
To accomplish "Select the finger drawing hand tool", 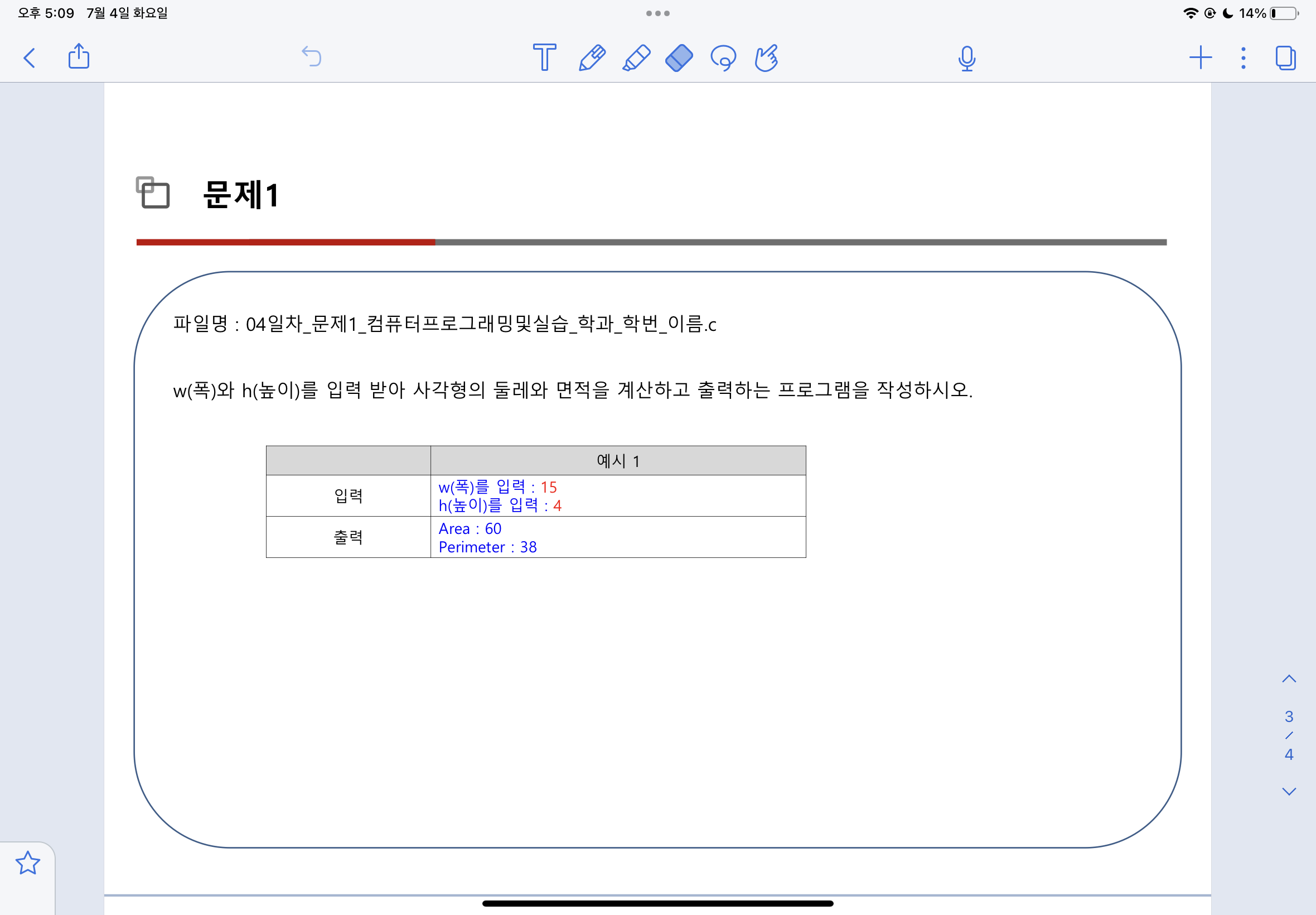I will pos(767,57).
